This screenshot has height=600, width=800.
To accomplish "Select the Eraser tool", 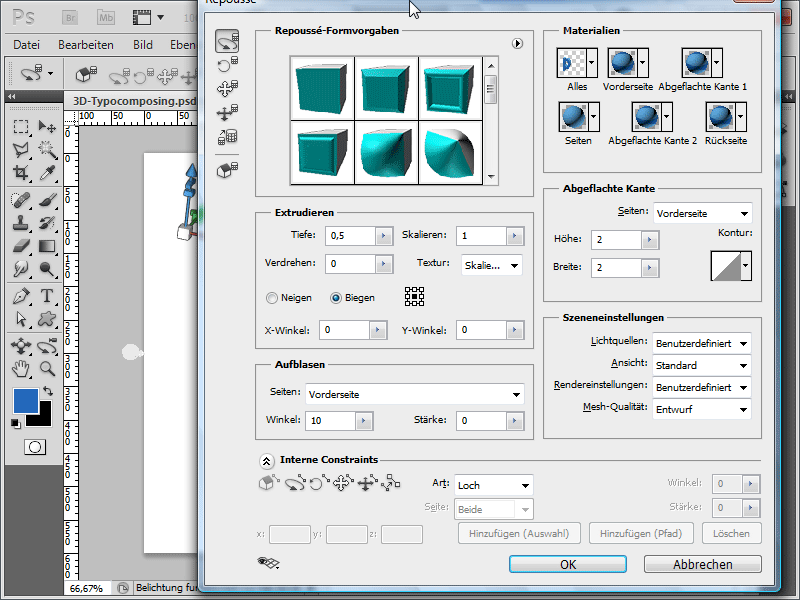I will click(21, 246).
